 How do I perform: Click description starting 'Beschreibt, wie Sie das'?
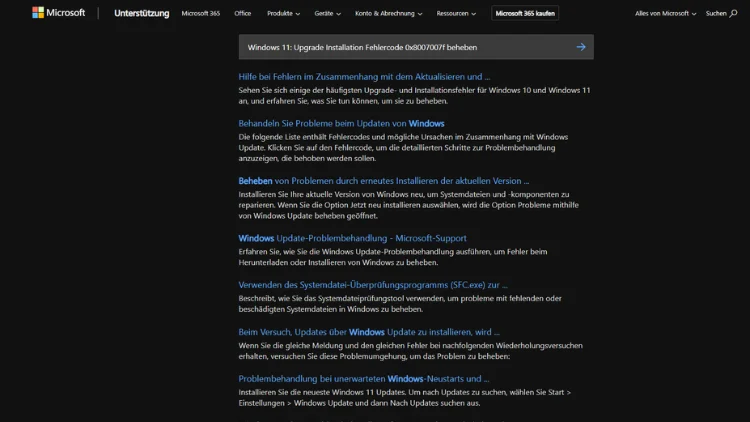coord(400,304)
